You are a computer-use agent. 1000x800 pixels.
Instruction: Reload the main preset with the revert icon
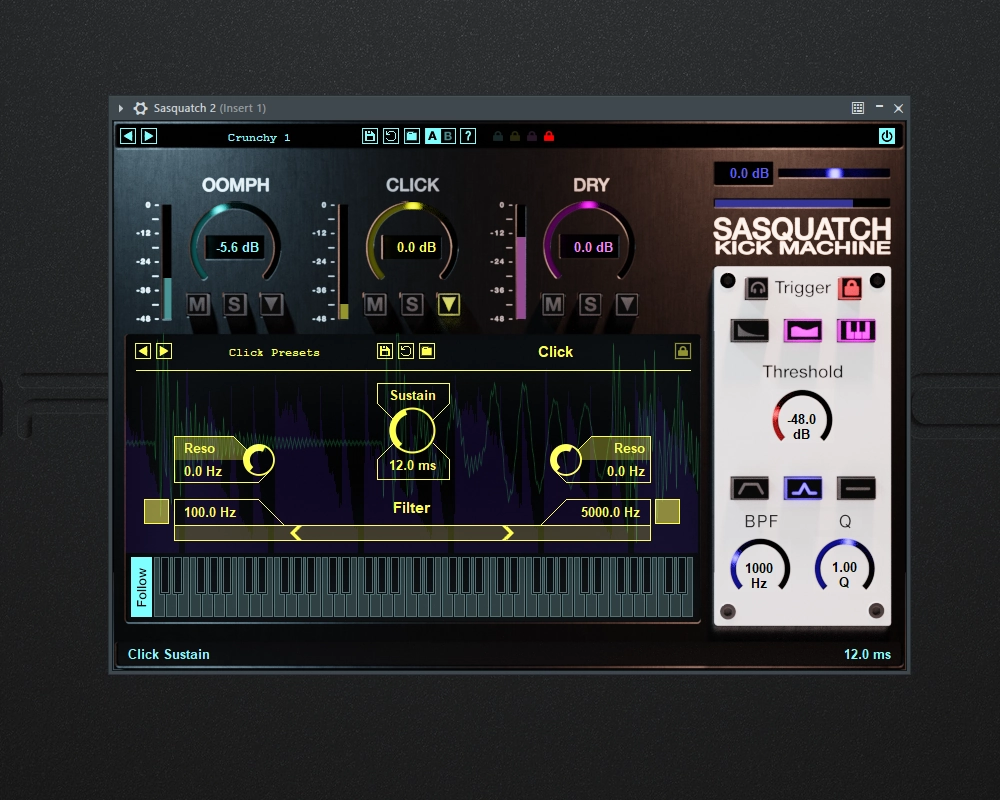point(391,136)
